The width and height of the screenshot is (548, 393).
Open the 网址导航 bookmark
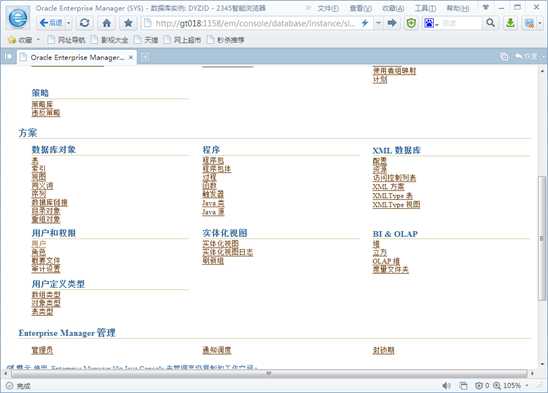66,40
